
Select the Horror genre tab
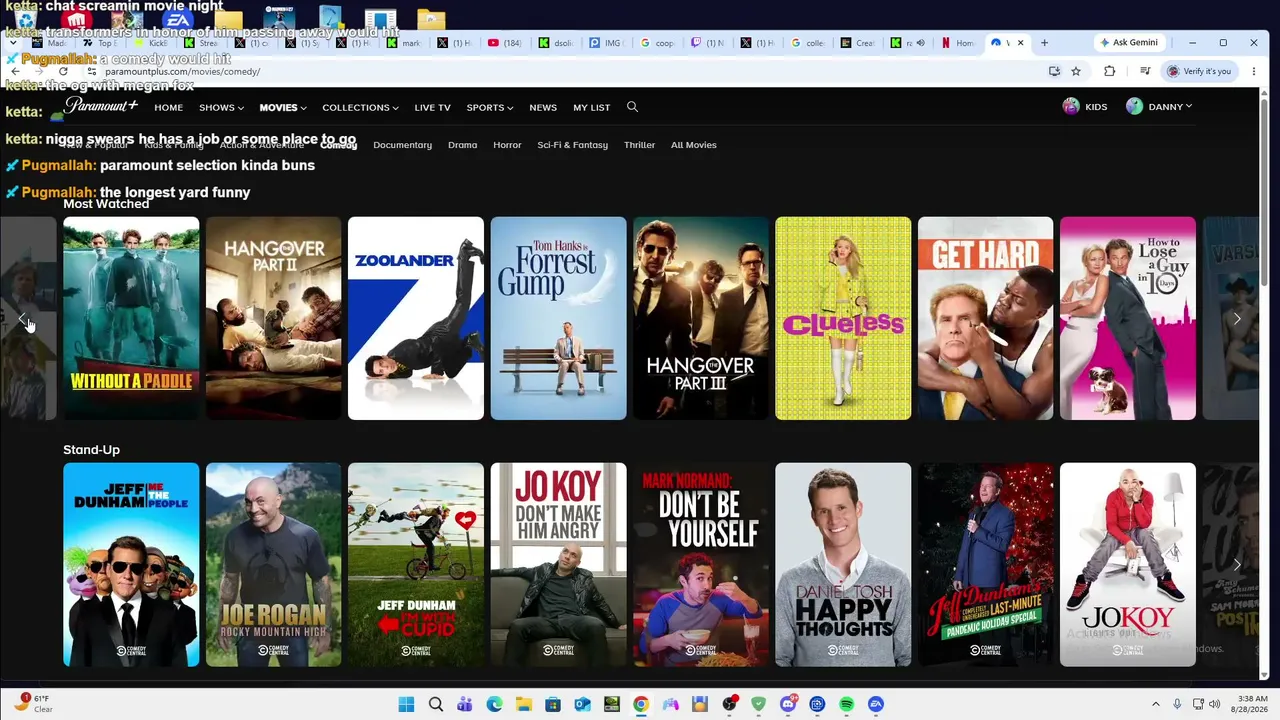507,145
